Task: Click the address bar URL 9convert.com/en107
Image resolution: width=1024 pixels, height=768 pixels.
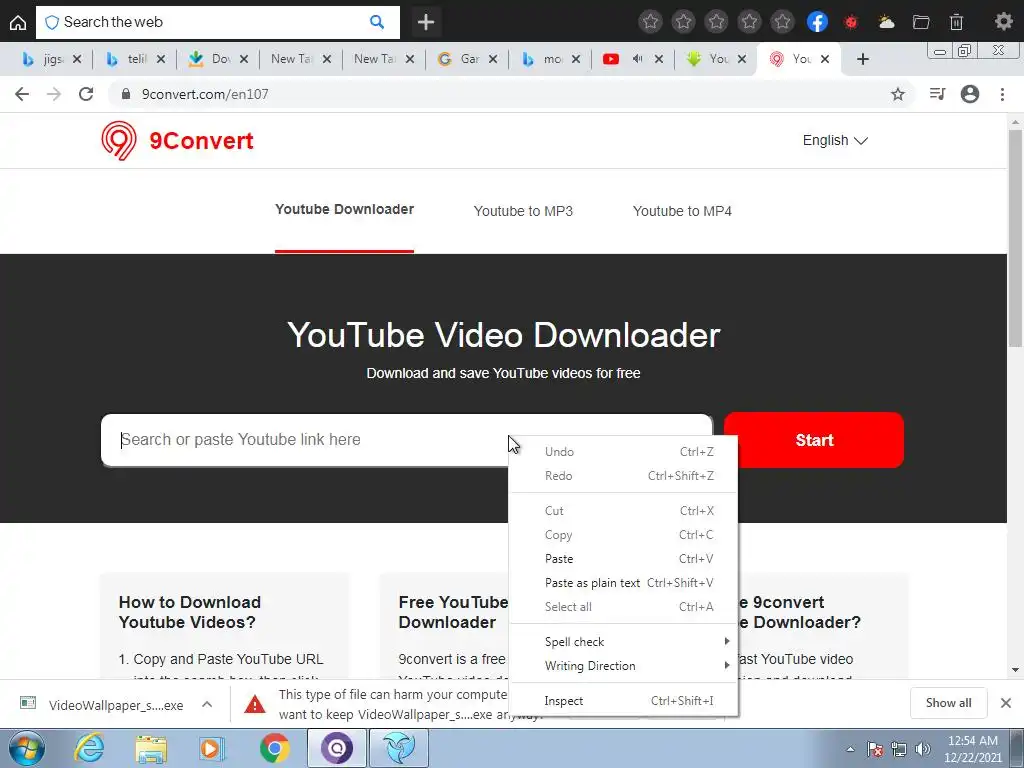Action: (205, 94)
